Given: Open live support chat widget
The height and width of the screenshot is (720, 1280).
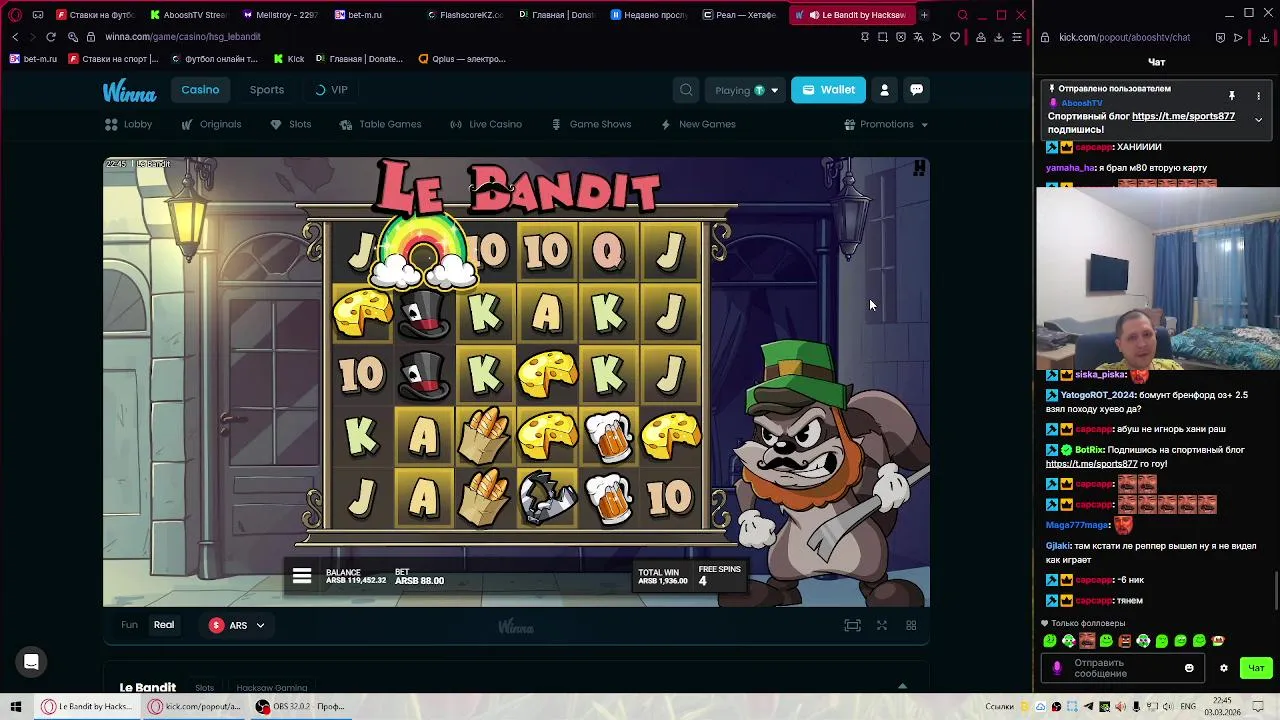Looking at the screenshot, I should click(31, 662).
